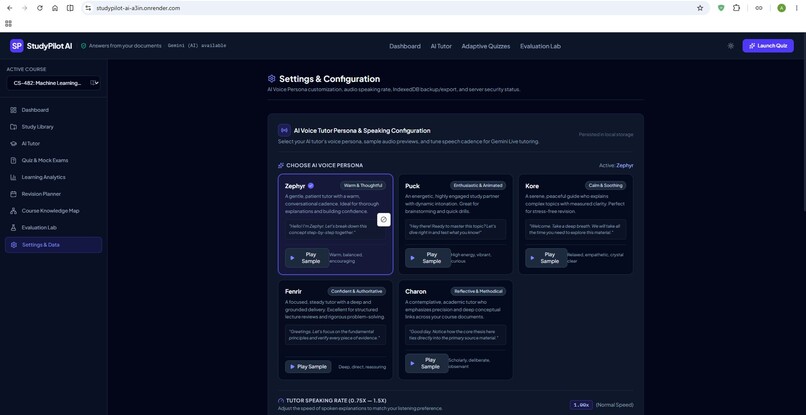This screenshot has width=806, height=415.
Task: Open the Chrome three-dot menu
Action: pos(796,8)
